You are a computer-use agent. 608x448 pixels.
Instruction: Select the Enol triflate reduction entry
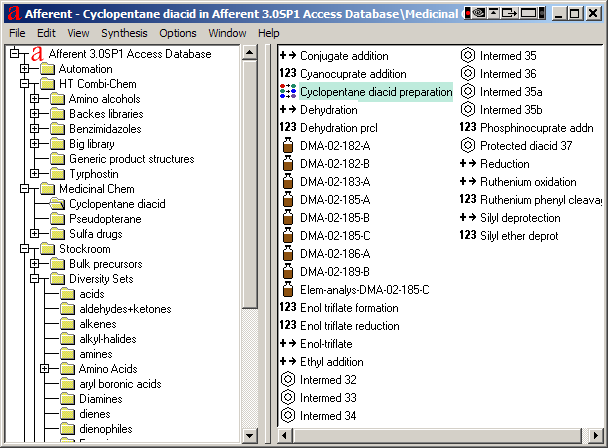coord(349,325)
